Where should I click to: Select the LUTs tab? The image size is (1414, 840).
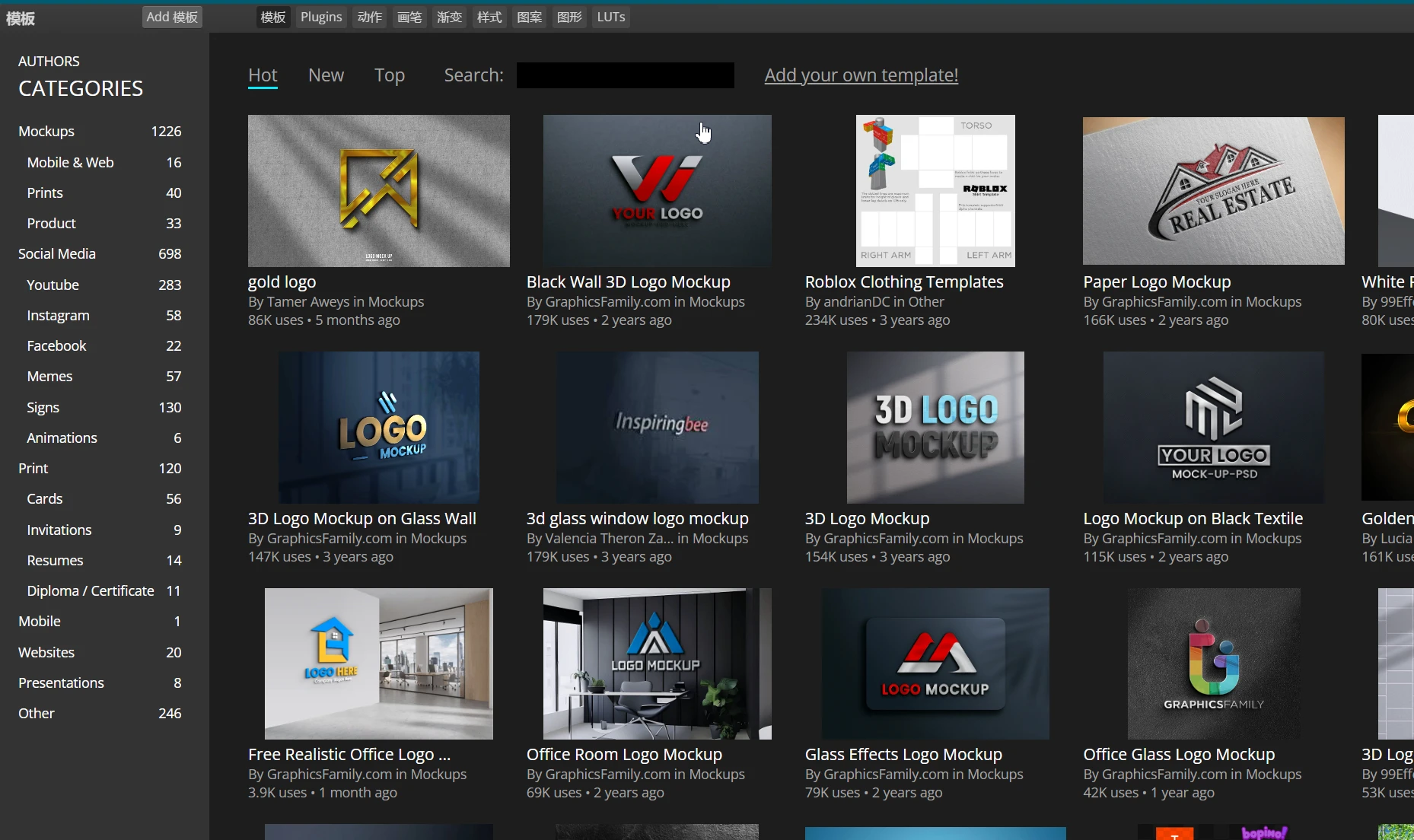pyautogui.click(x=611, y=17)
